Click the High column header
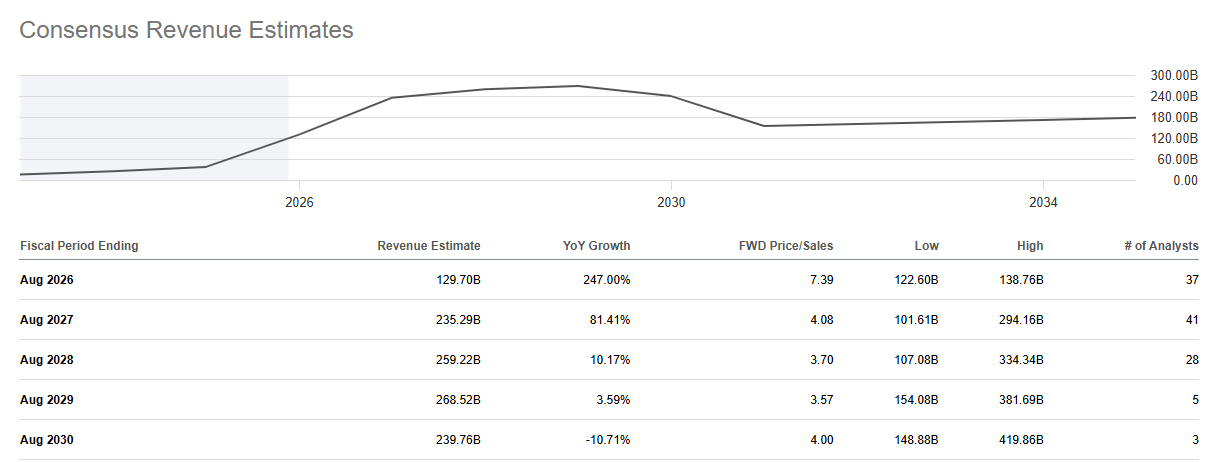The image size is (1213, 462). point(1030,246)
